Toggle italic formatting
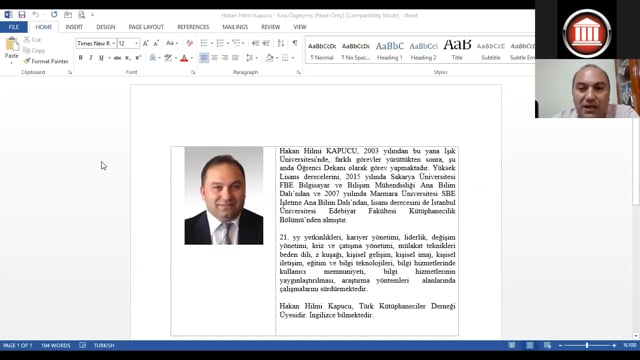The width and height of the screenshot is (640, 360). [91, 58]
